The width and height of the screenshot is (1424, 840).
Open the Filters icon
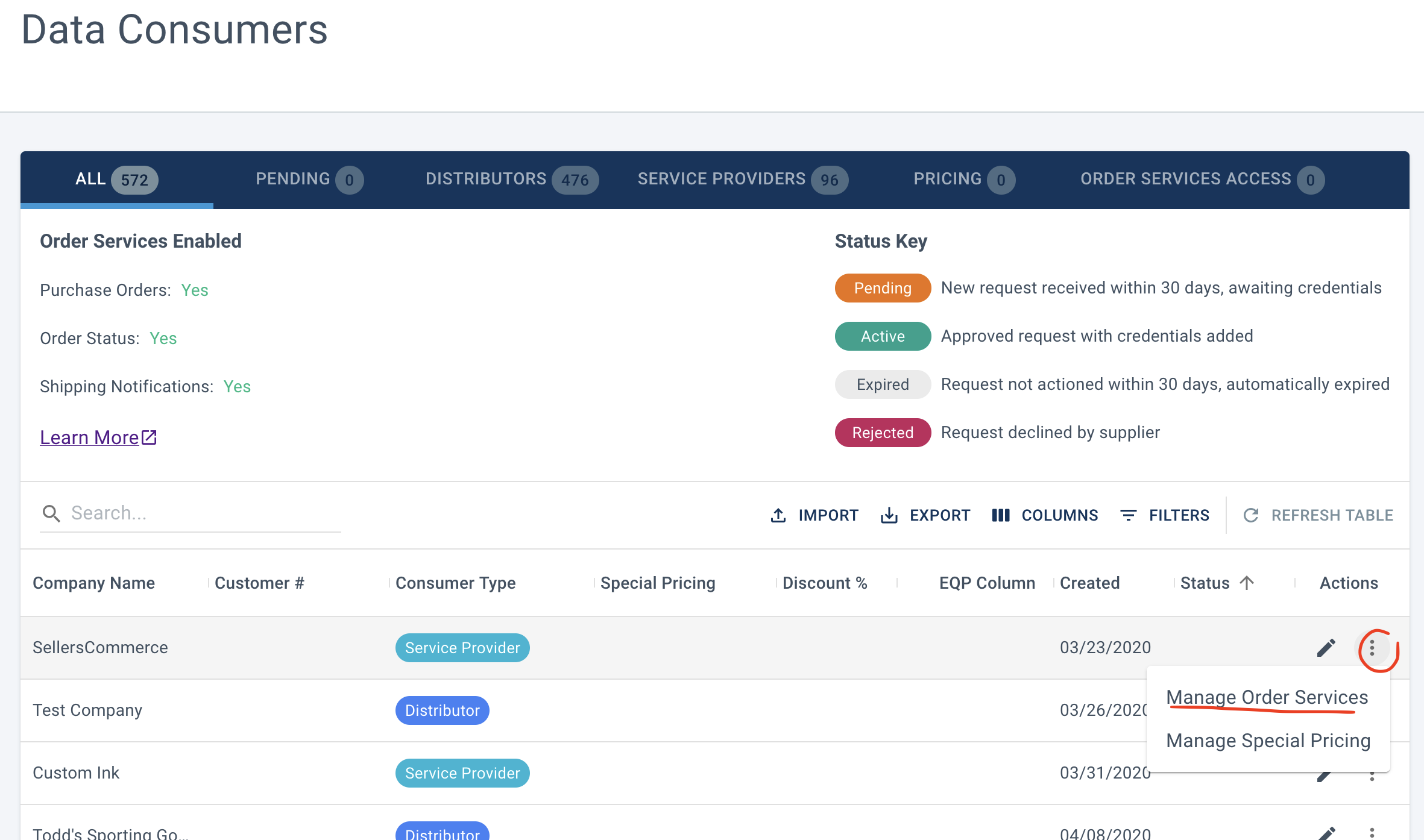pyautogui.click(x=1129, y=515)
